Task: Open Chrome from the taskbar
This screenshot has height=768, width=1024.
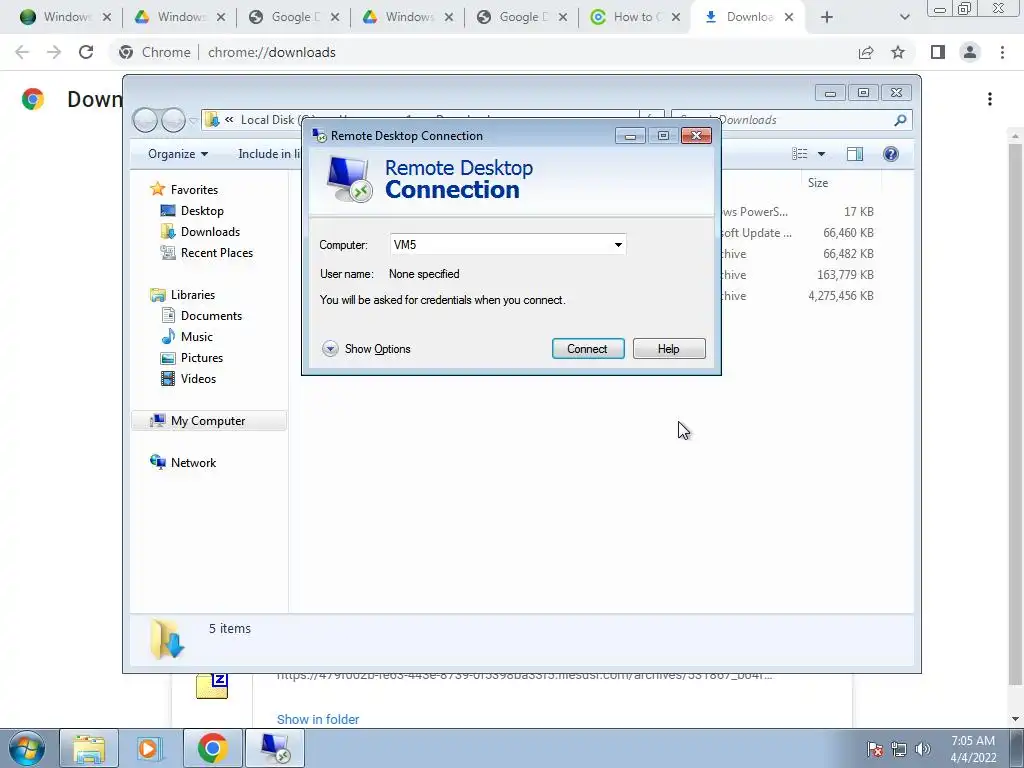Action: pos(212,748)
